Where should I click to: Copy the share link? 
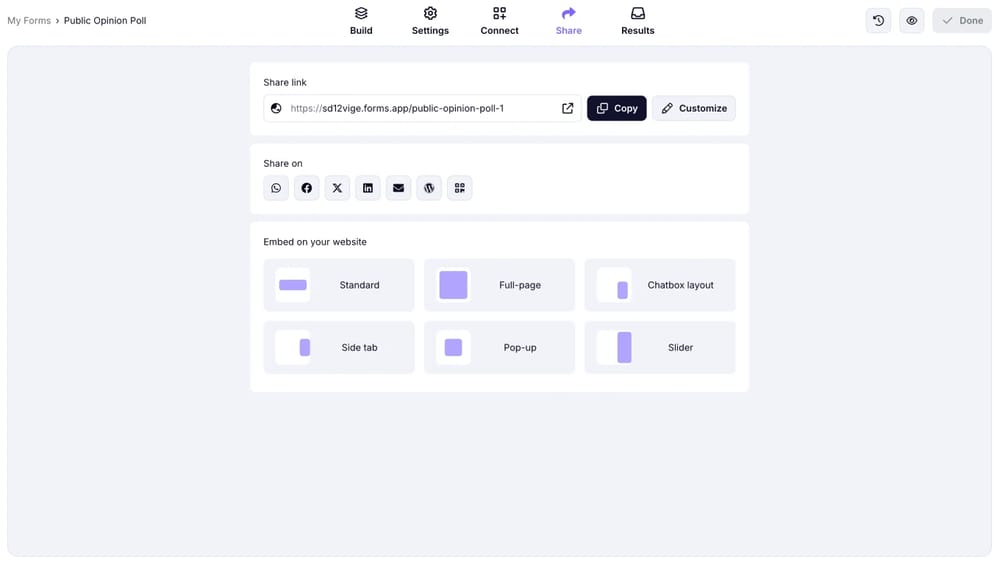click(616, 108)
